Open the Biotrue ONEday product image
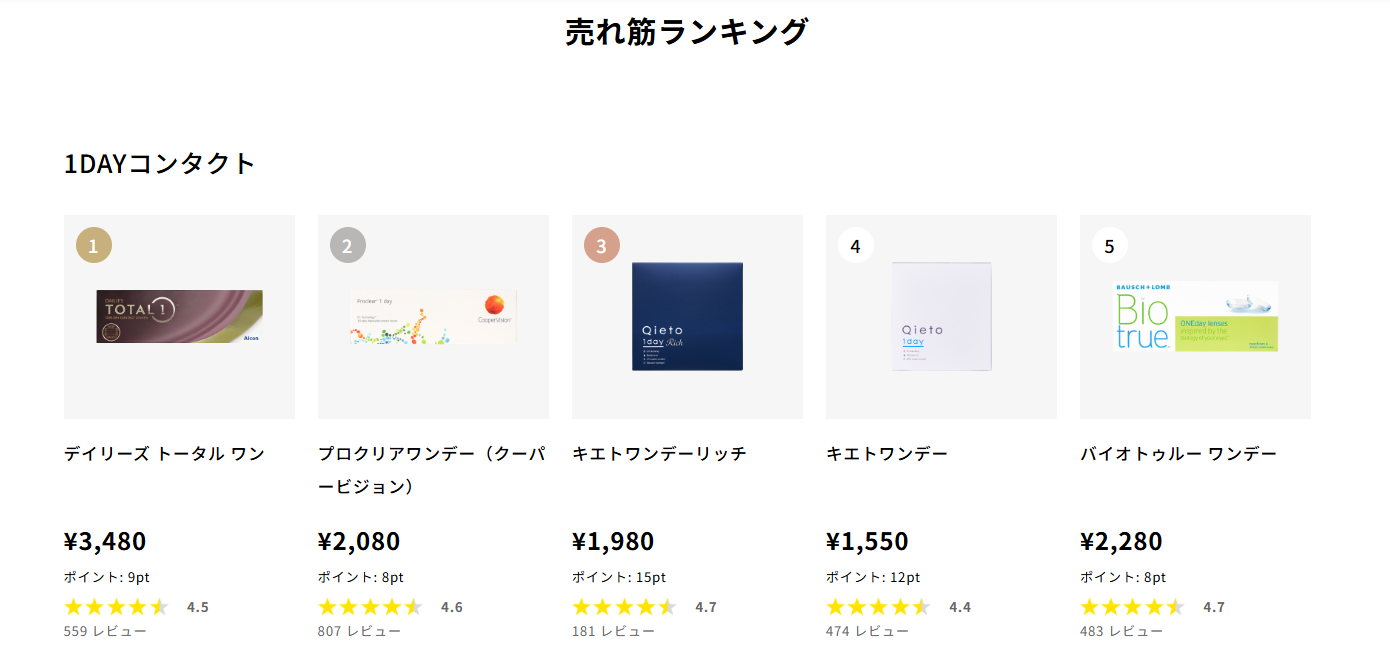The height and width of the screenshot is (662, 1390). (1196, 317)
